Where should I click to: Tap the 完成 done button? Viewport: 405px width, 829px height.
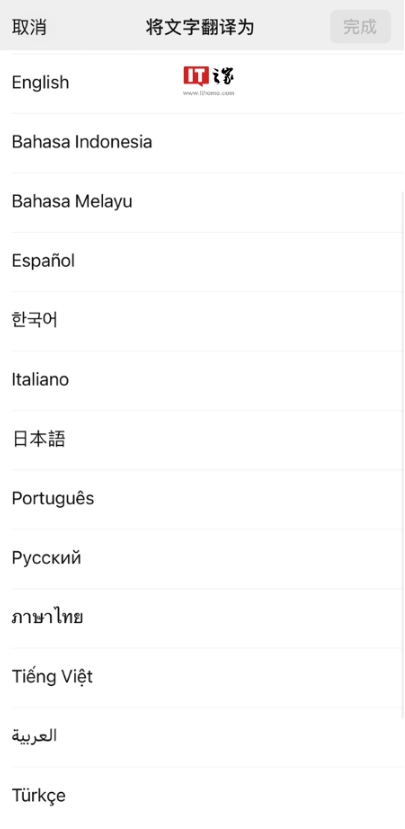coord(360,26)
